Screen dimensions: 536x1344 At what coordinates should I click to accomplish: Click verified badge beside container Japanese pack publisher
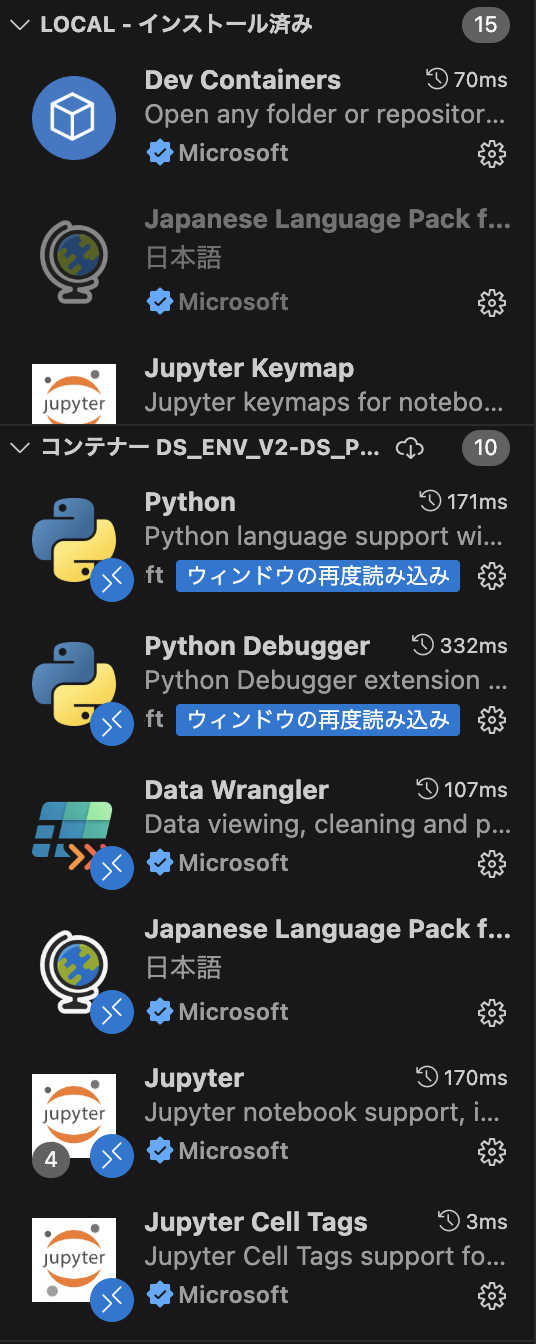click(x=160, y=1013)
